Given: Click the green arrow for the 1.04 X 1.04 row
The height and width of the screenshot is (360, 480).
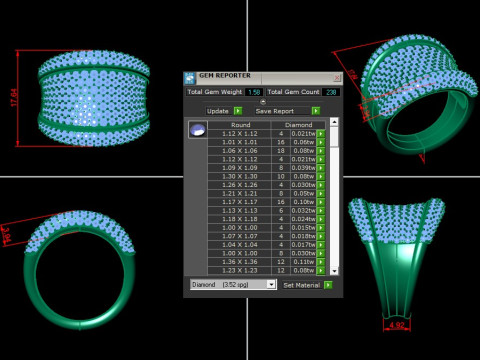Looking at the screenshot, I should point(321,245).
